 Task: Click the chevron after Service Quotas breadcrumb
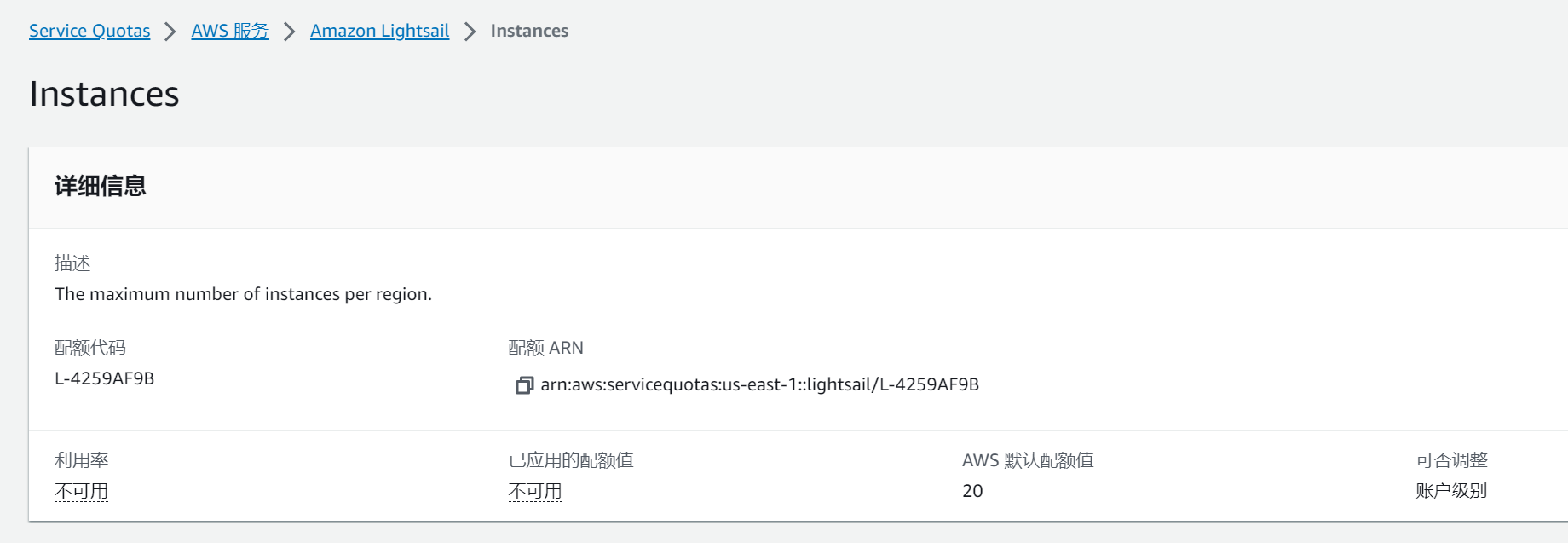point(170,32)
